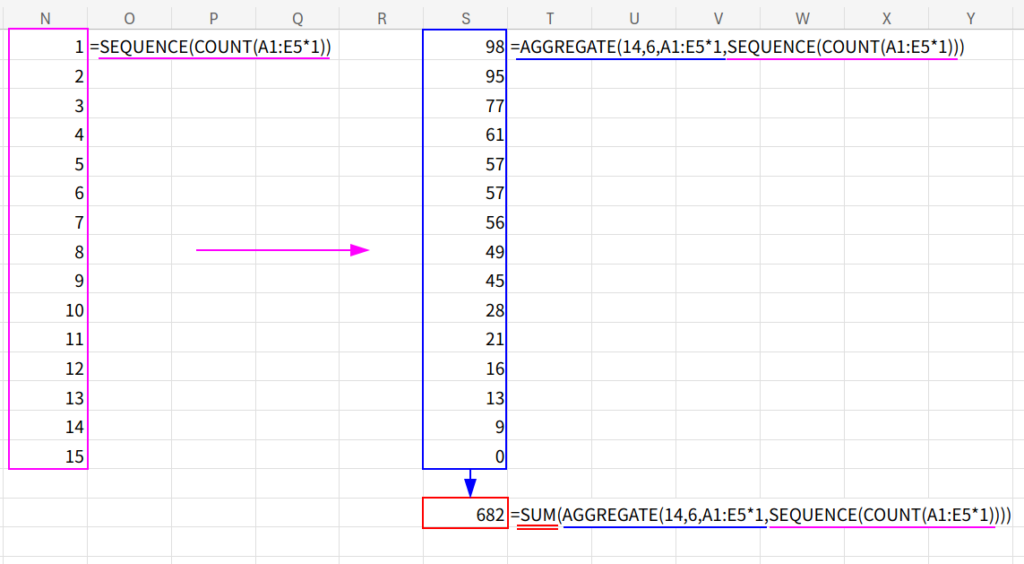Screen dimensions: 1024x564
Task: Select the cell containing 28 in column S
Action: (465, 311)
